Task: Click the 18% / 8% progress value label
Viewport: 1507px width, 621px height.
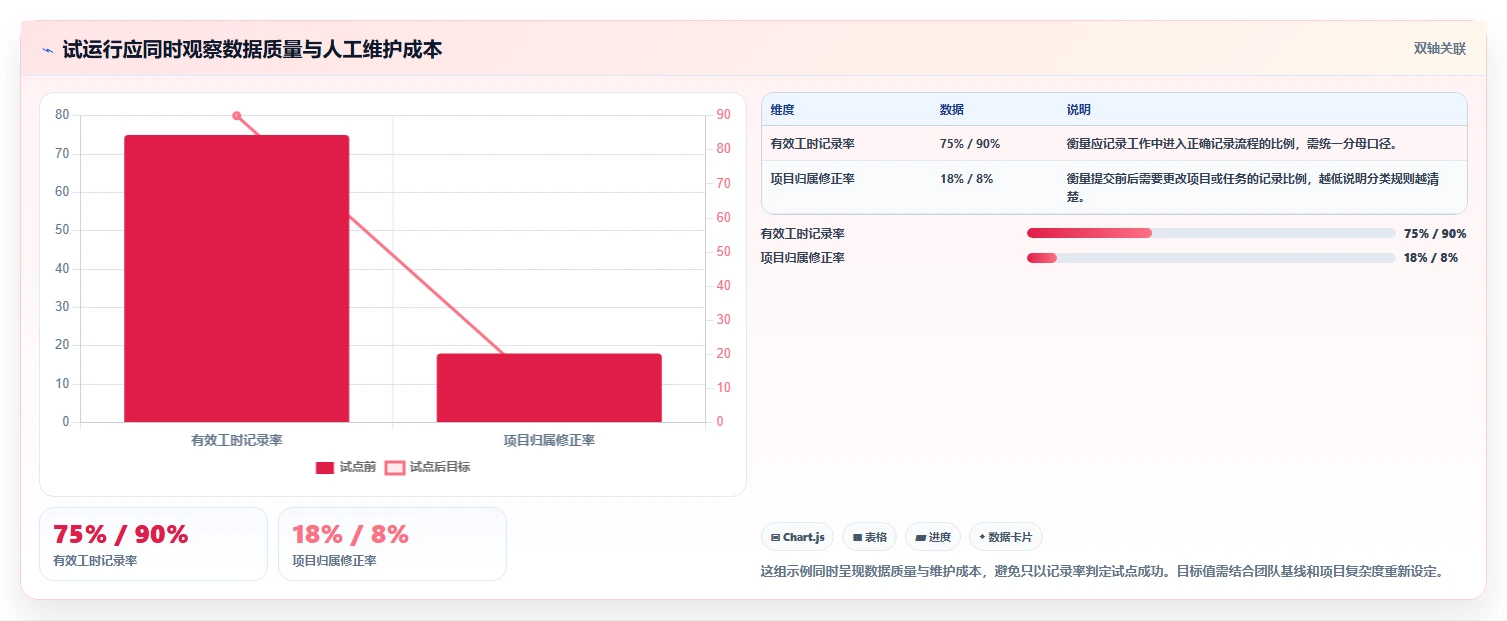Action: click(x=1431, y=258)
